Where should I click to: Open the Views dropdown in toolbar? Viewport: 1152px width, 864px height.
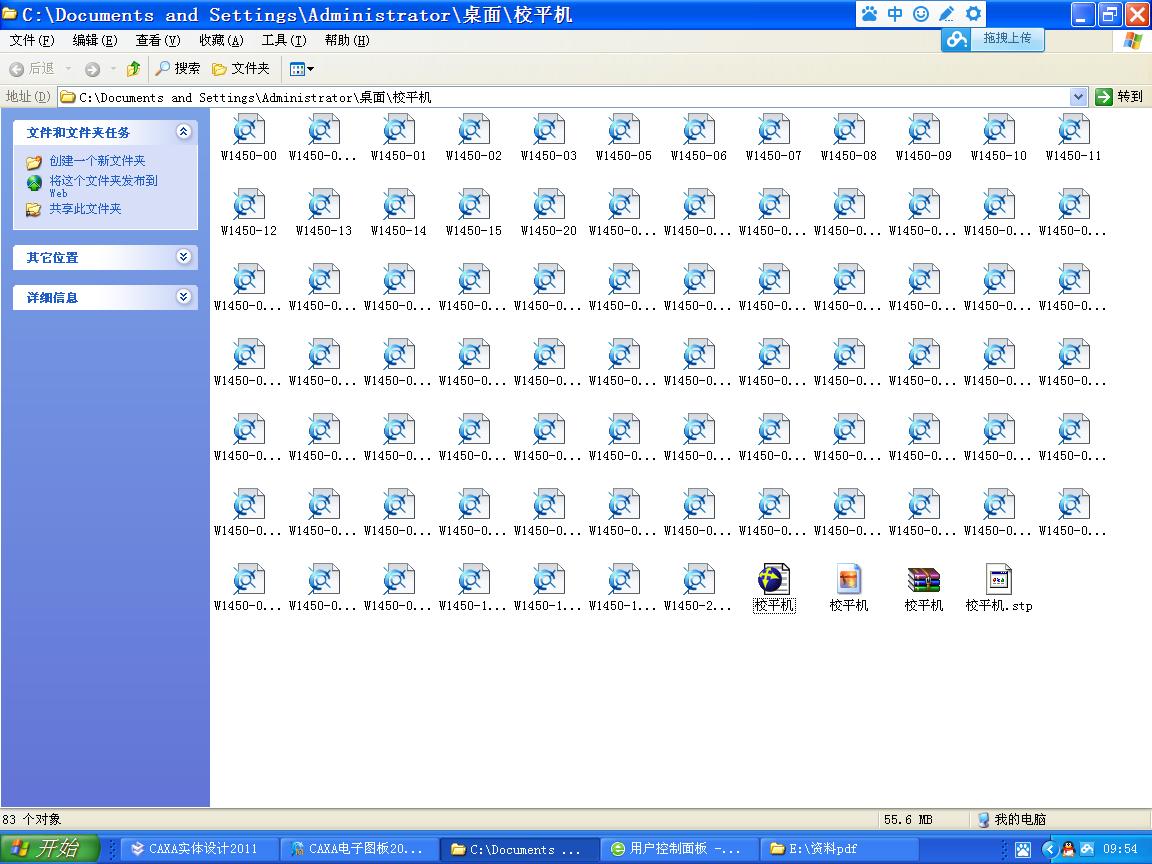point(301,69)
